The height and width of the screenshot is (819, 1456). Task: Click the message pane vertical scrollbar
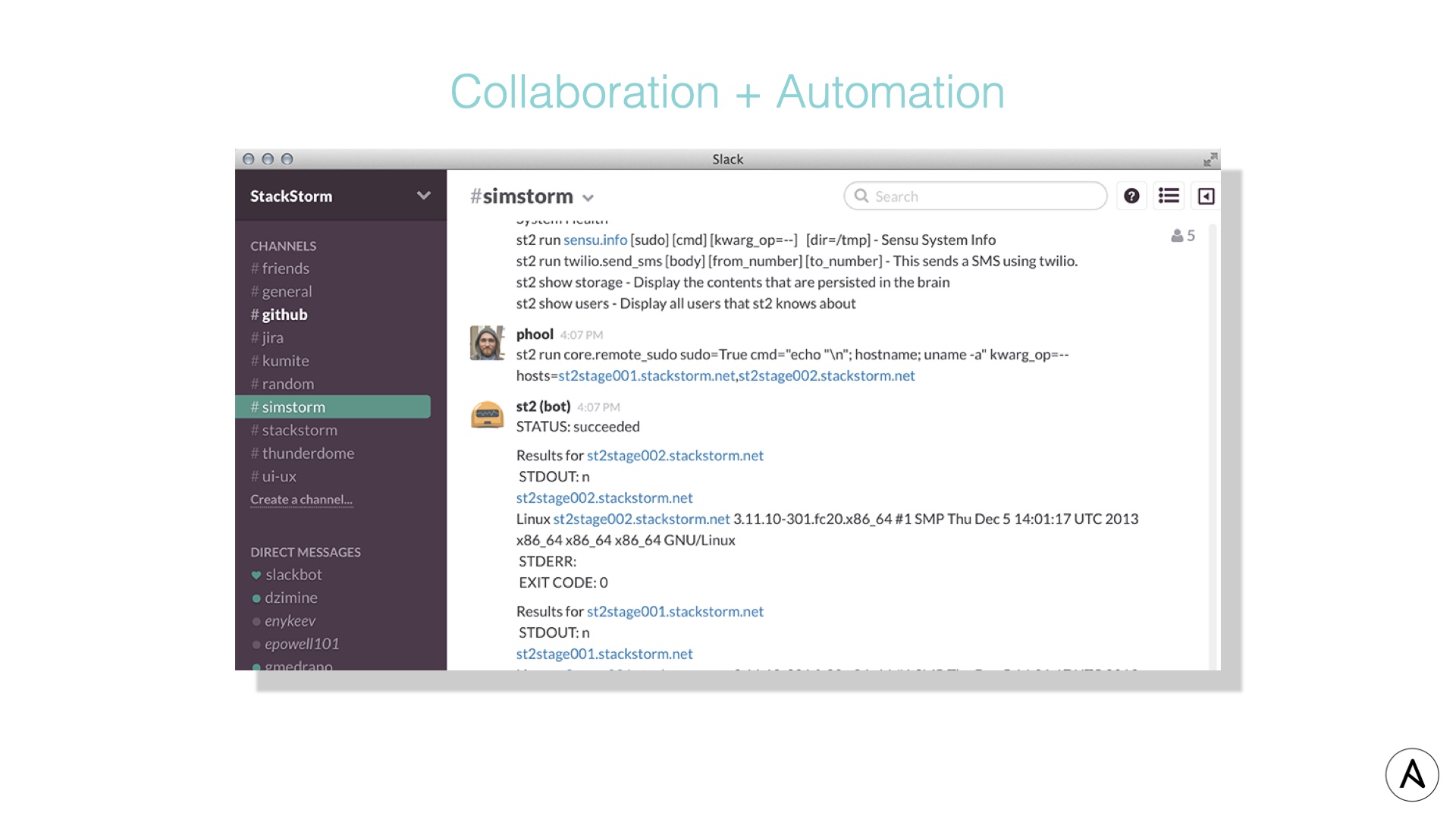(x=1213, y=446)
